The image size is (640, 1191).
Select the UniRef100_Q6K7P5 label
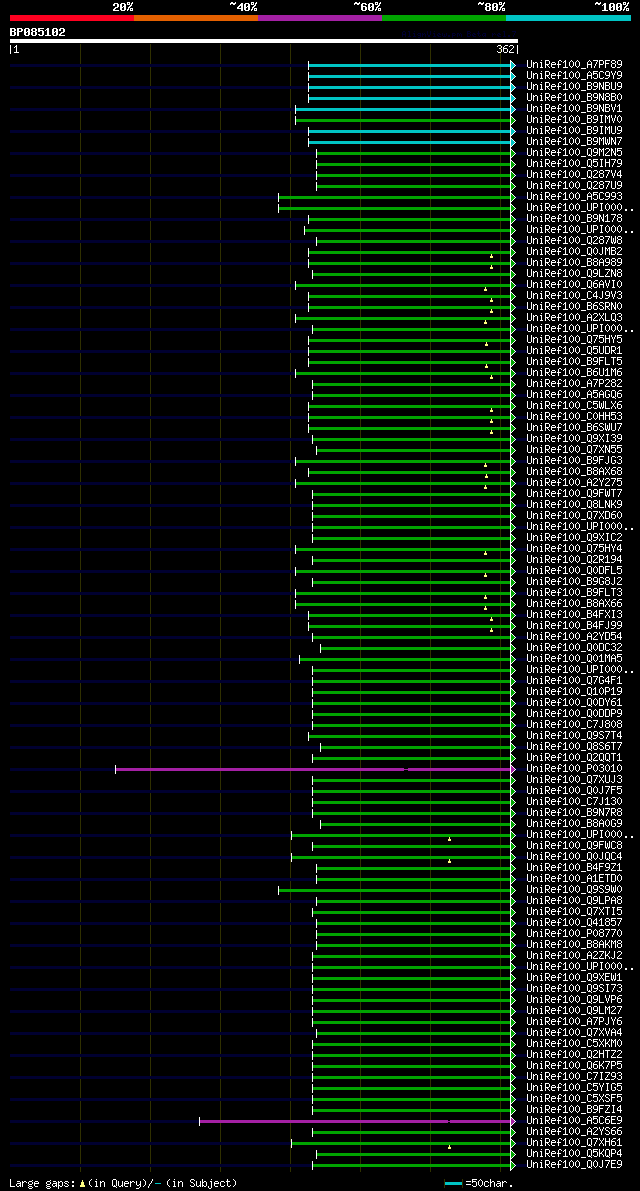point(574,1066)
